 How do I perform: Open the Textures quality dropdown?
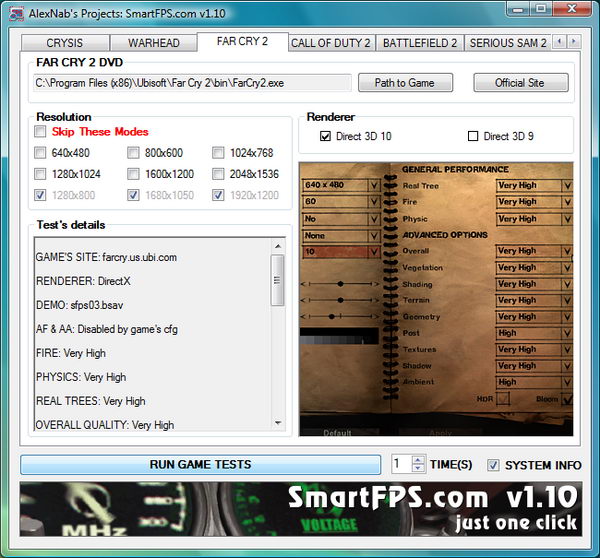pyautogui.click(x=534, y=349)
